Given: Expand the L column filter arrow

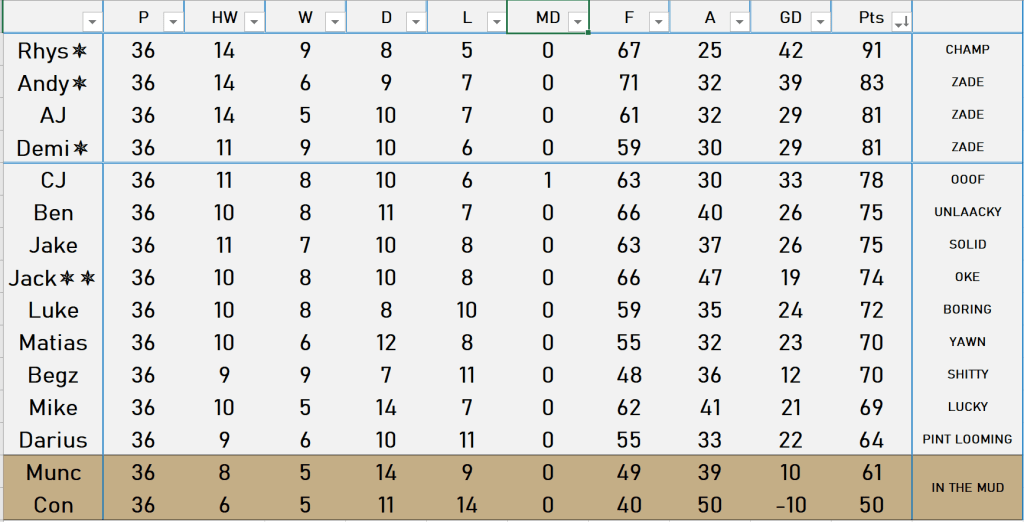Looking at the screenshot, I should tap(496, 21).
